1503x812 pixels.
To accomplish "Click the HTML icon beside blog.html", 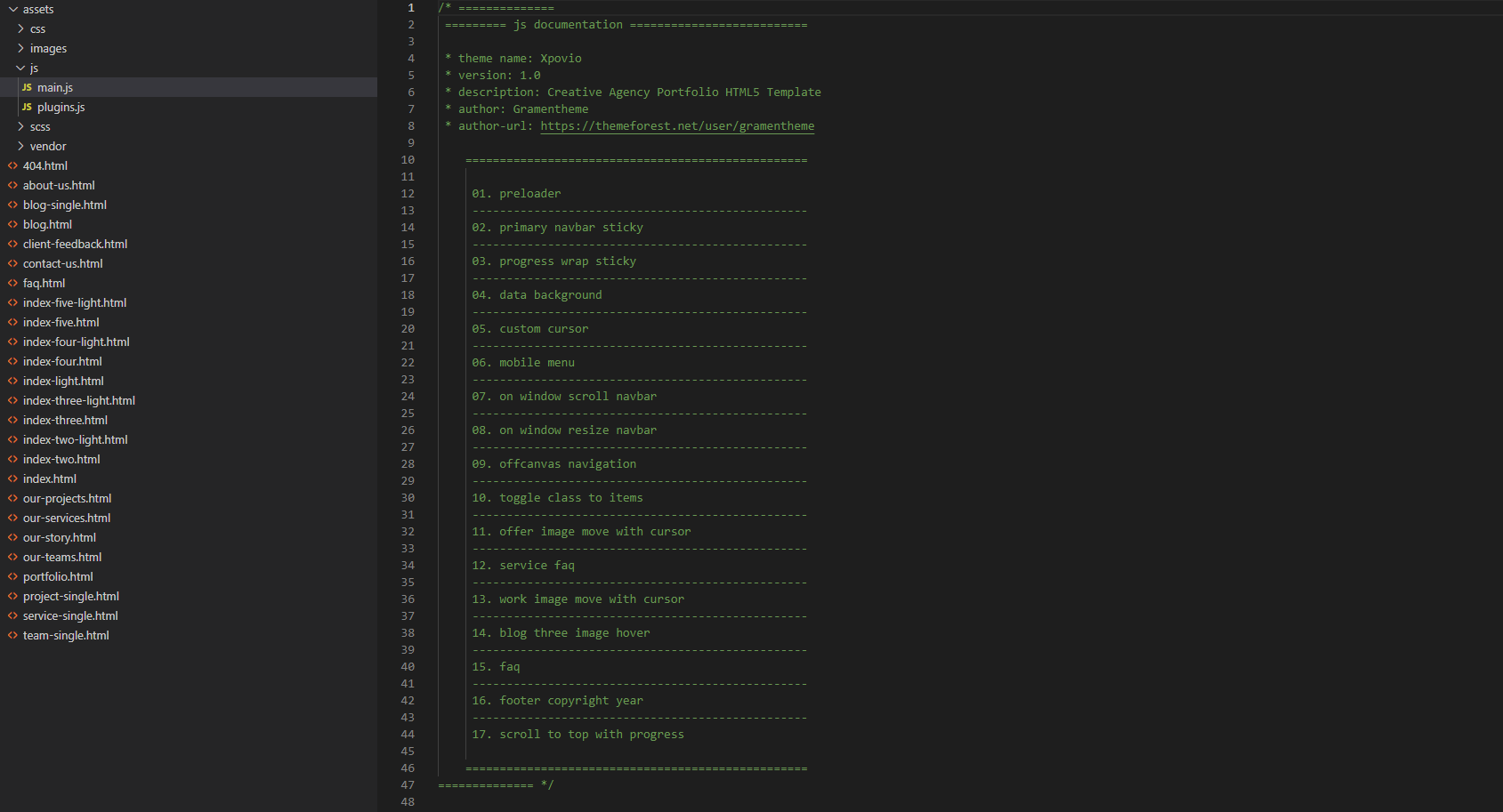I will point(12,224).
